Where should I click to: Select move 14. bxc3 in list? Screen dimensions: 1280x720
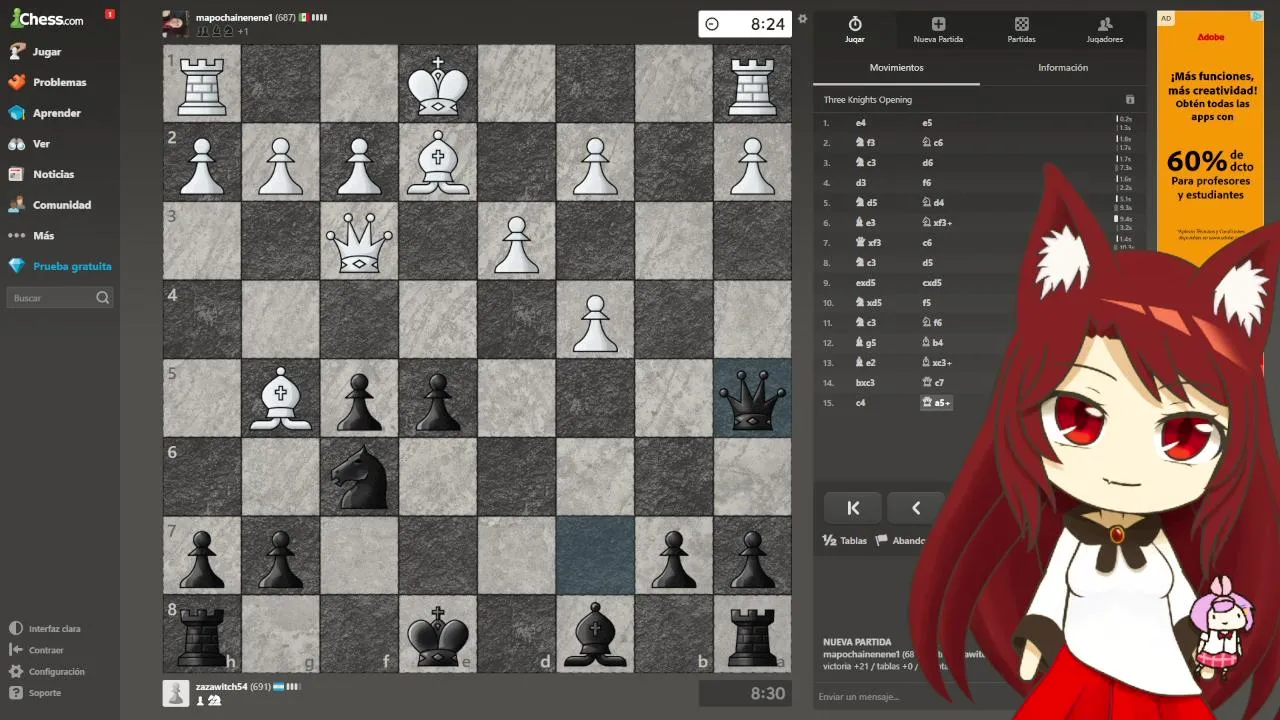tap(865, 383)
